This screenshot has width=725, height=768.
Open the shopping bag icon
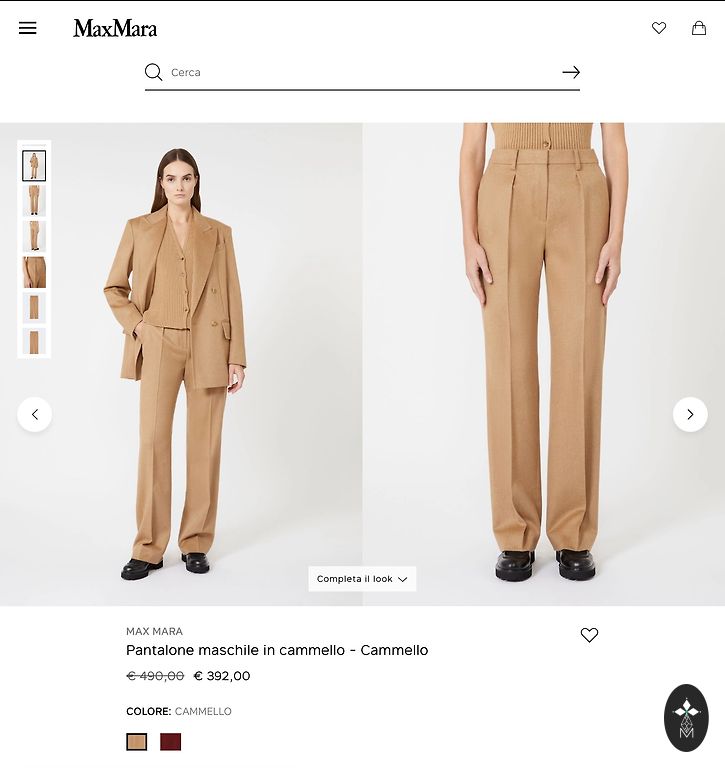point(699,28)
